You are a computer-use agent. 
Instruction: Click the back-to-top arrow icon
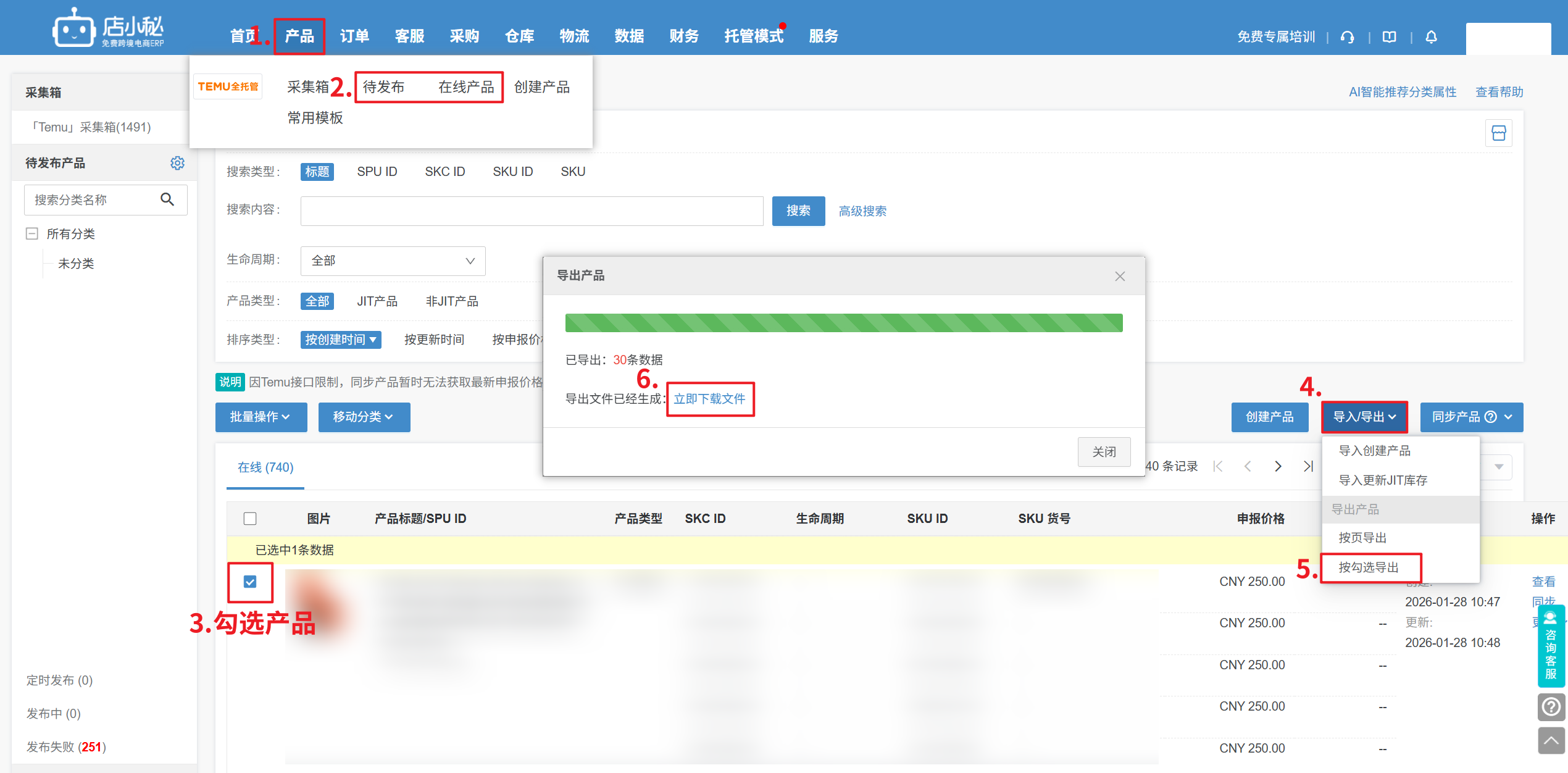click(1551, 740)
